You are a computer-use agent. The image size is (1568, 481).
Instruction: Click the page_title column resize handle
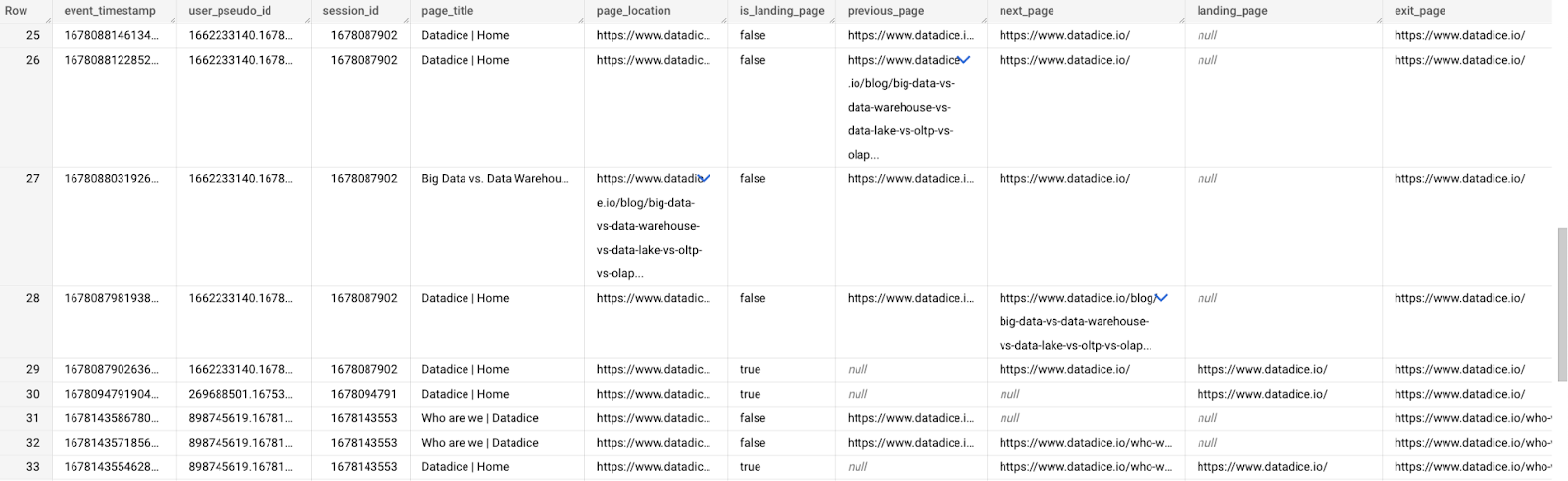coord(580,20)
